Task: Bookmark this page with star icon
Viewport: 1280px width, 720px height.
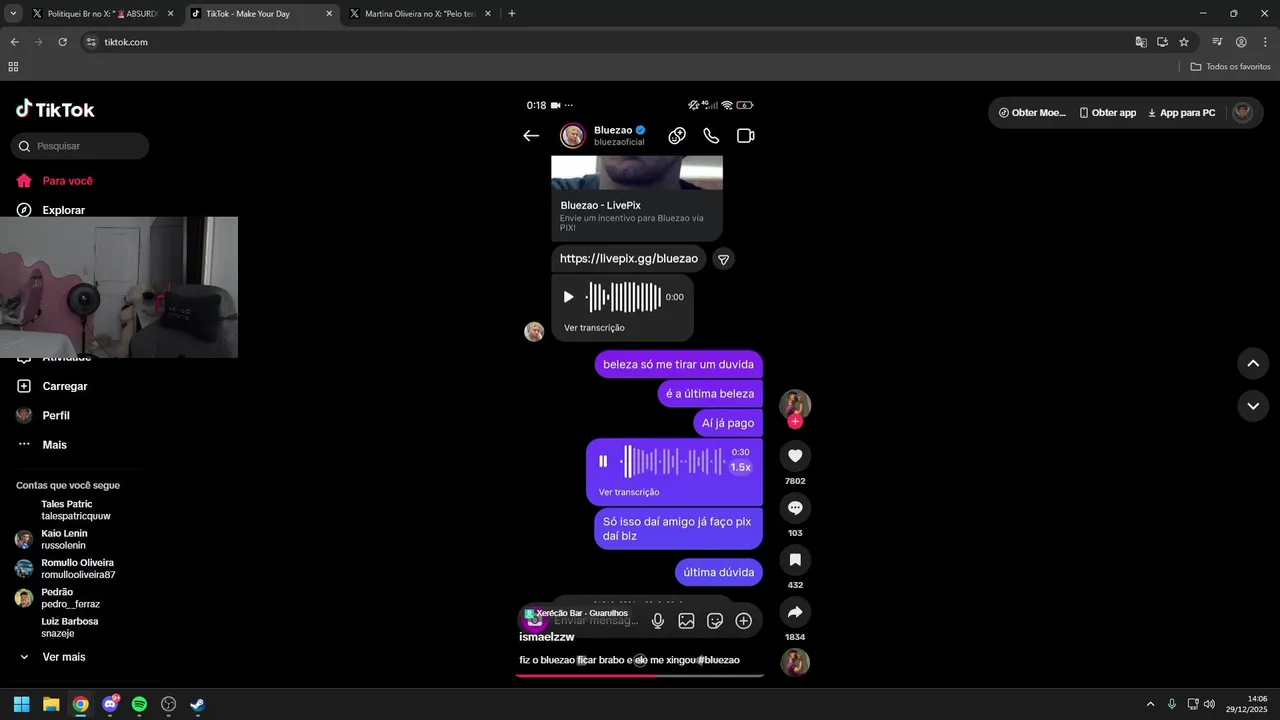Action: click(x=1184, y=42)
